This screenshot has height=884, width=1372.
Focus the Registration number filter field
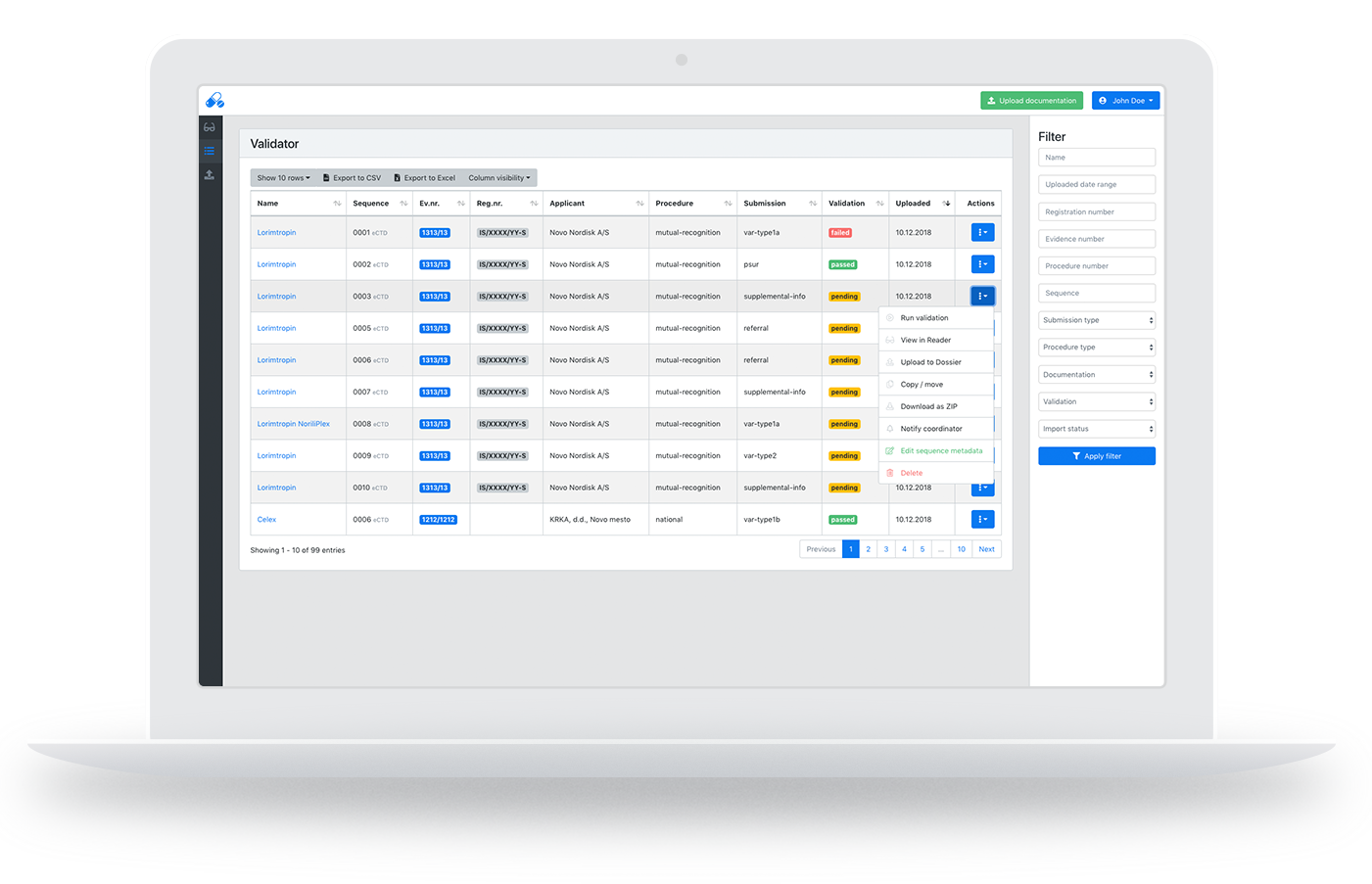click(1096, 211)
